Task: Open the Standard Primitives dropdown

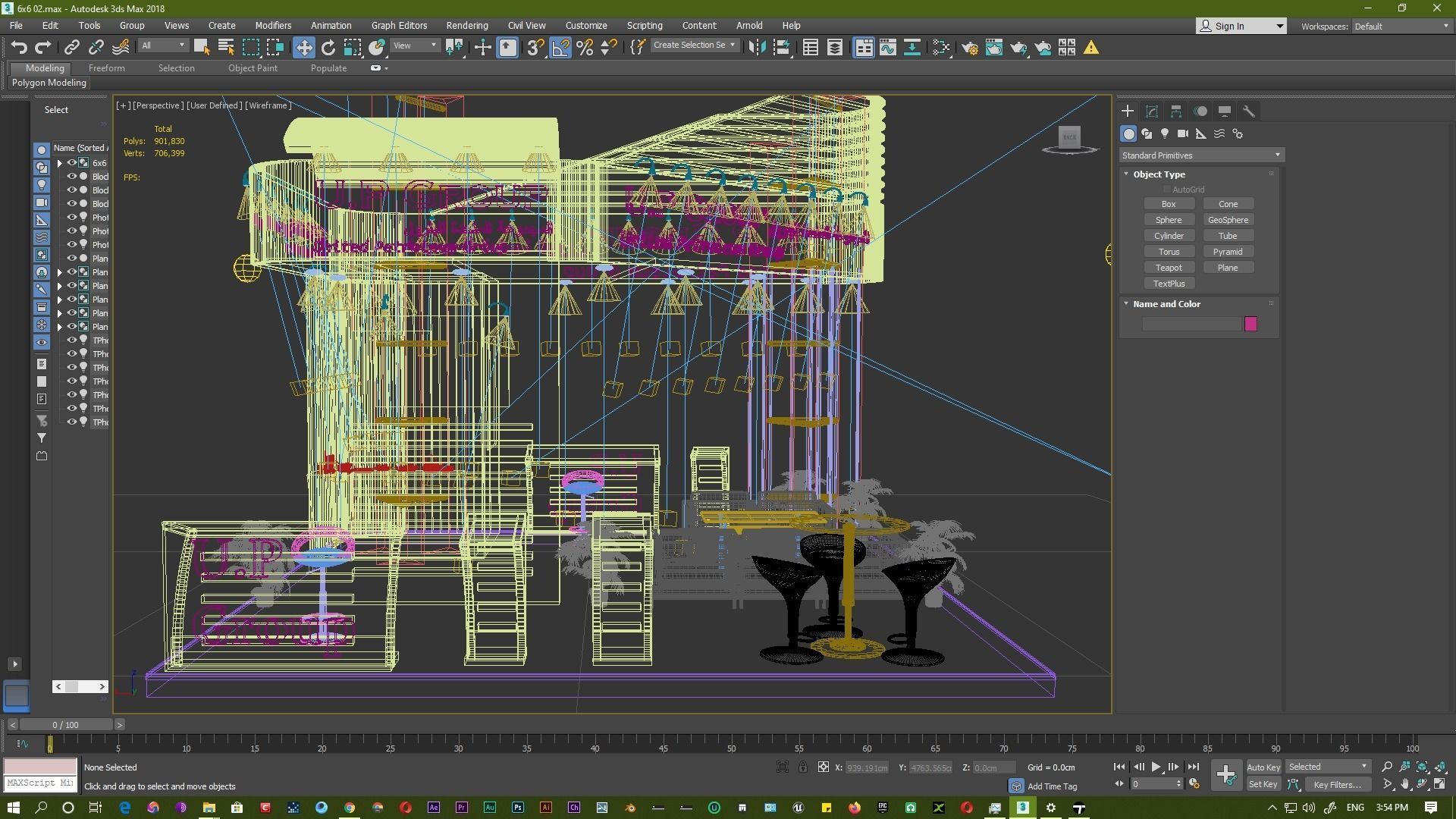Action: 1201,155
